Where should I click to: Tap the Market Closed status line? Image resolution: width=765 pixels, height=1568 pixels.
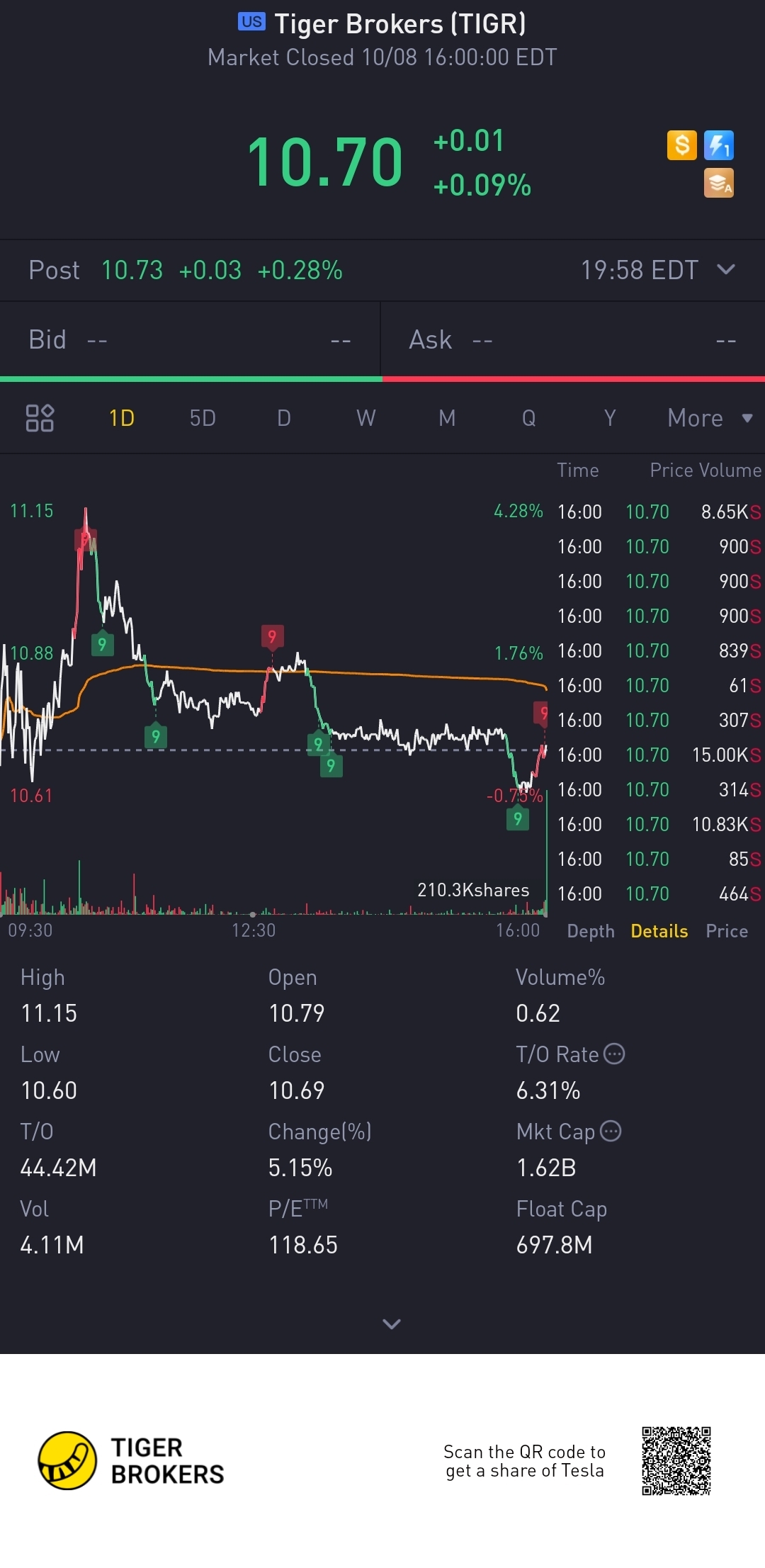(x=382, y=57)
